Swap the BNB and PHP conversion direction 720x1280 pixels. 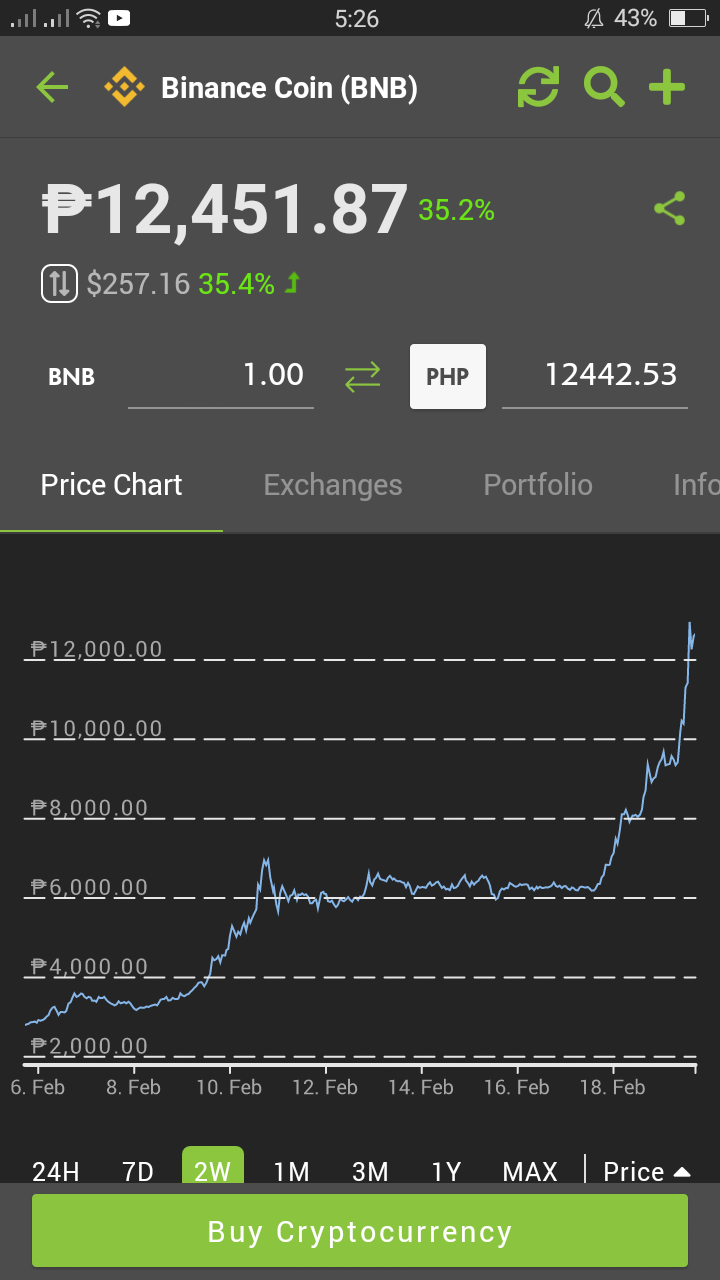tap(362, 377)
